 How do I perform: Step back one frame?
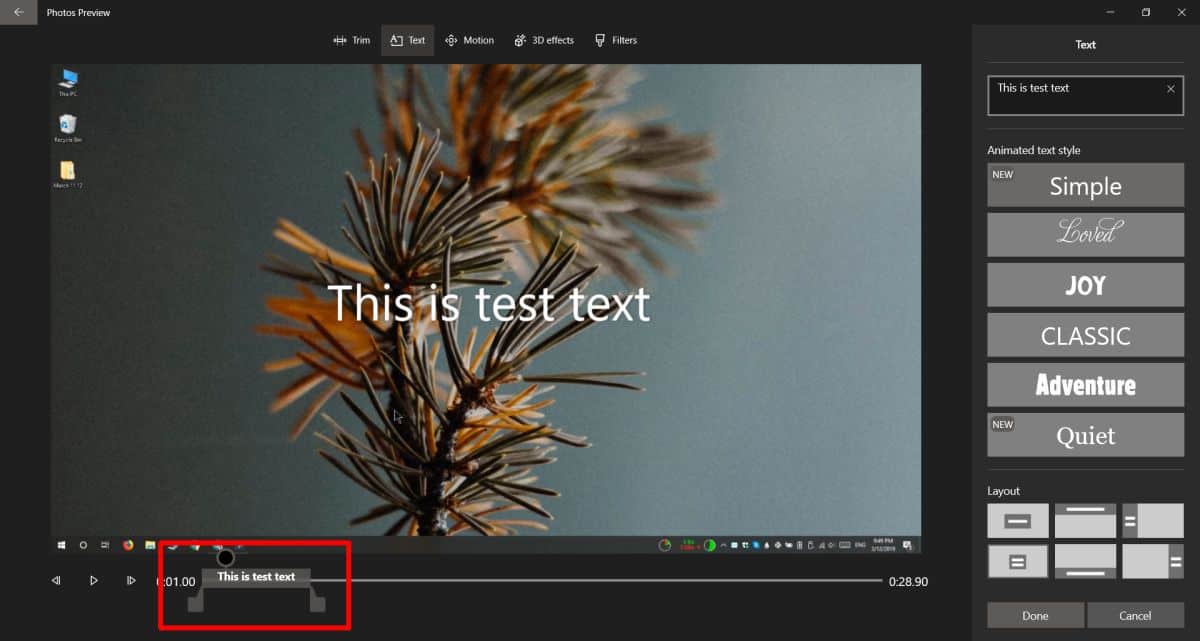tap(56, 580)
